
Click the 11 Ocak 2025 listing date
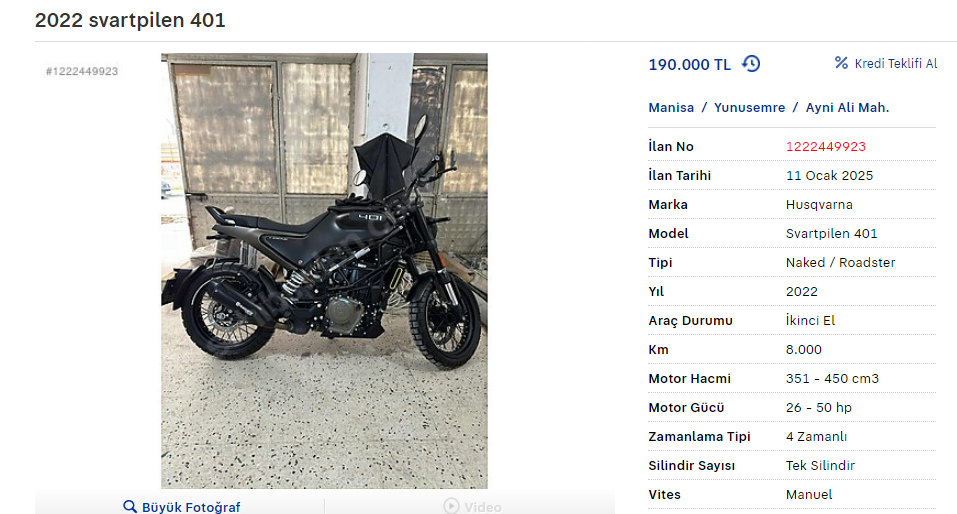829,175
